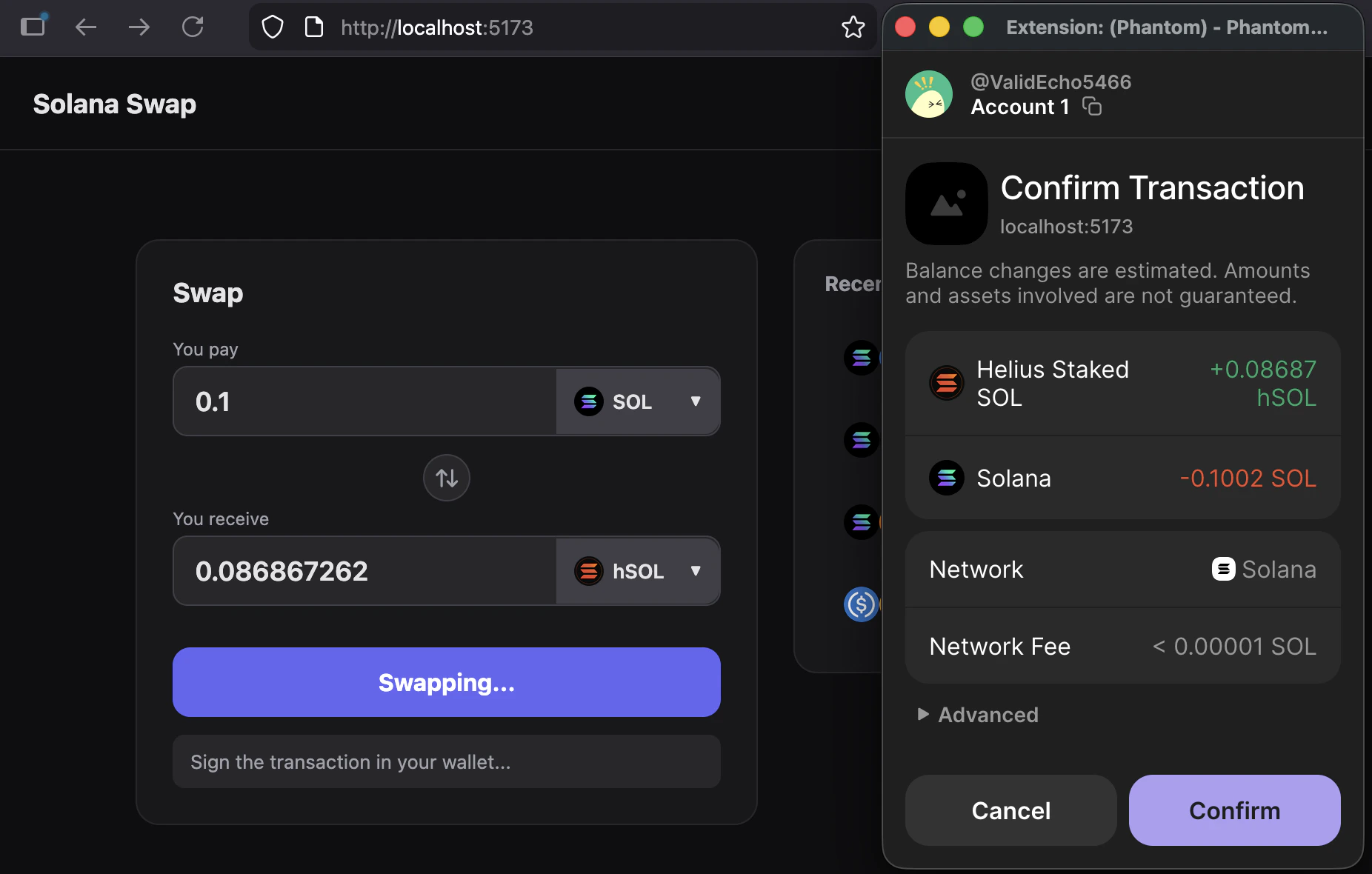Screen dimensions: 1372x874
Task: Click the Phantom account avatar
Action: (x=930, y=94)
